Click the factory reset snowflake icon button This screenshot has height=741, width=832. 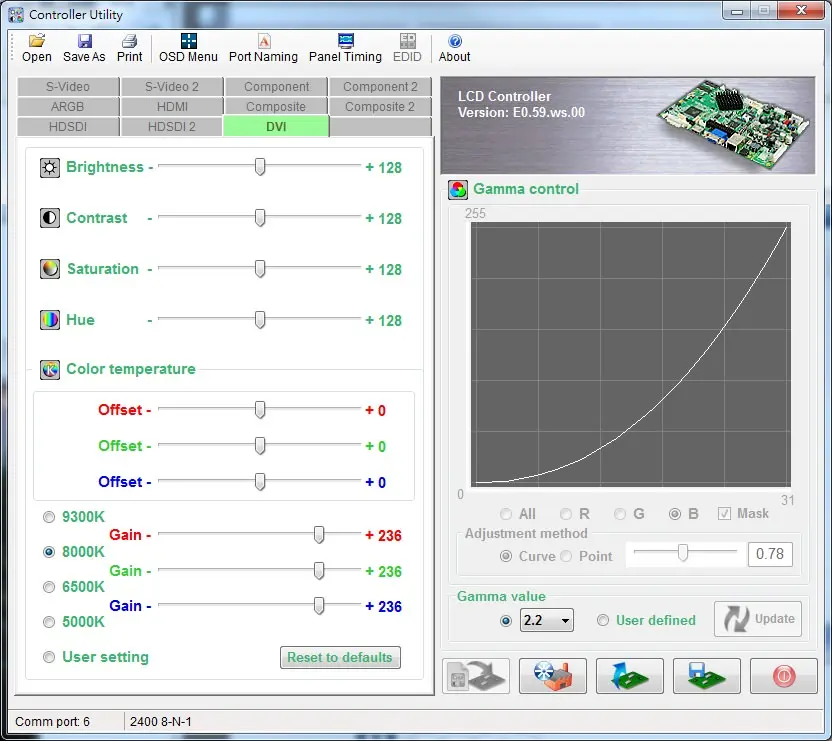tap(553, 676)
